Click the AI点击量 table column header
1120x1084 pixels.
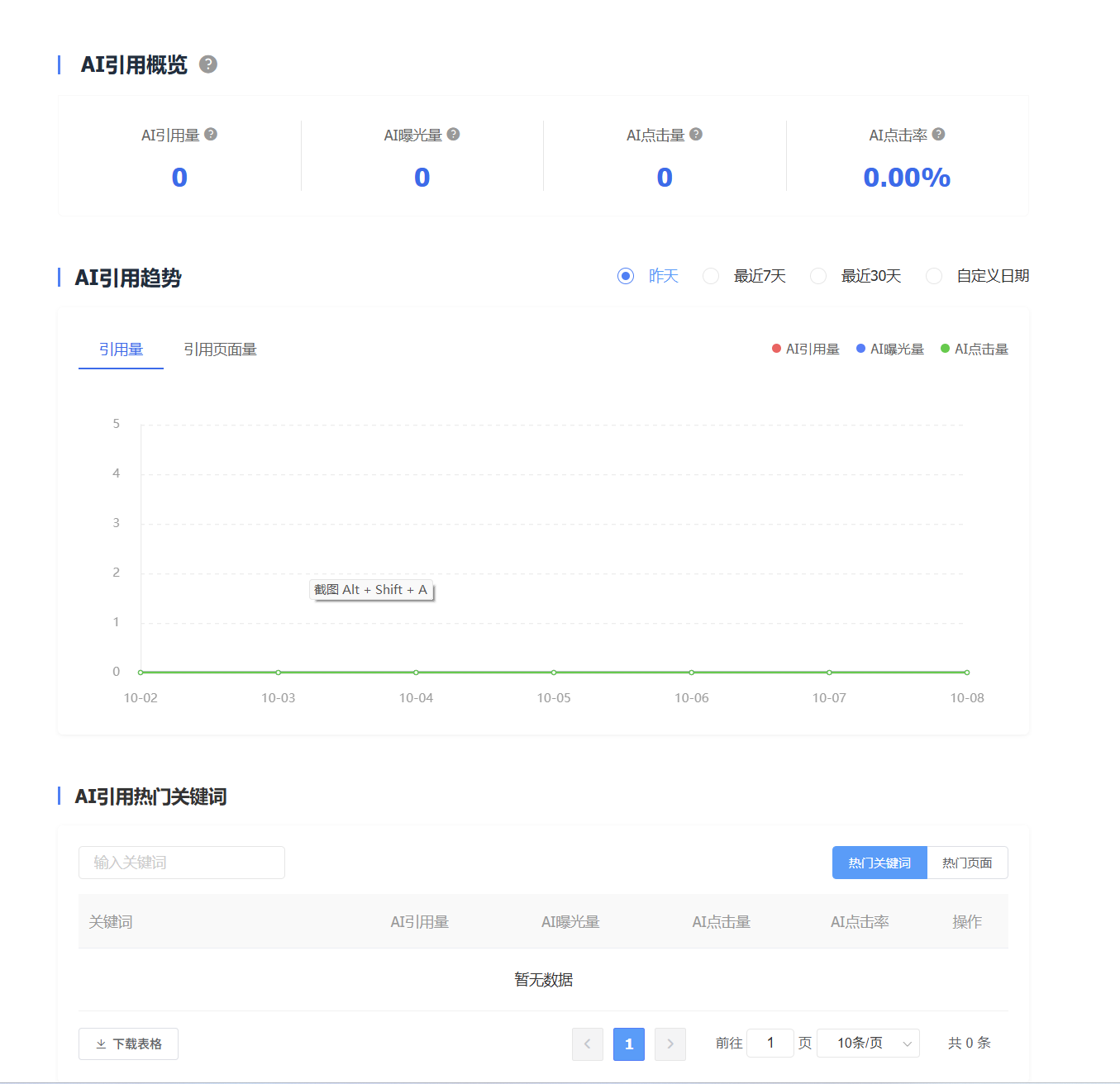pyautogui.click(x=722, y=922)
